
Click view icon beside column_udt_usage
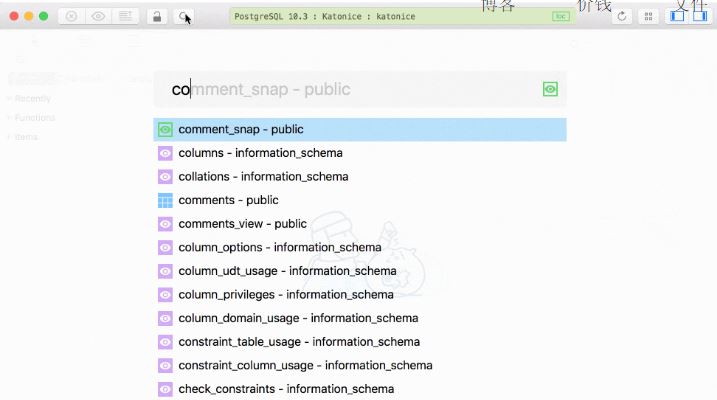[x=165, y=271]
